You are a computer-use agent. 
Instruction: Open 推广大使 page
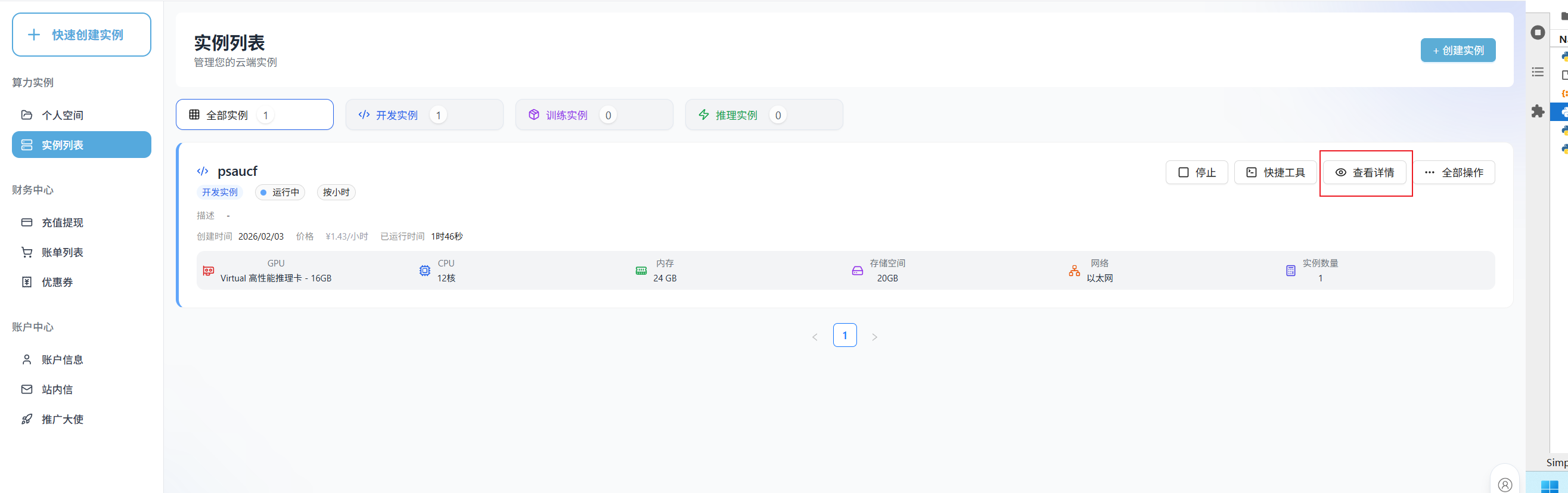82,419
